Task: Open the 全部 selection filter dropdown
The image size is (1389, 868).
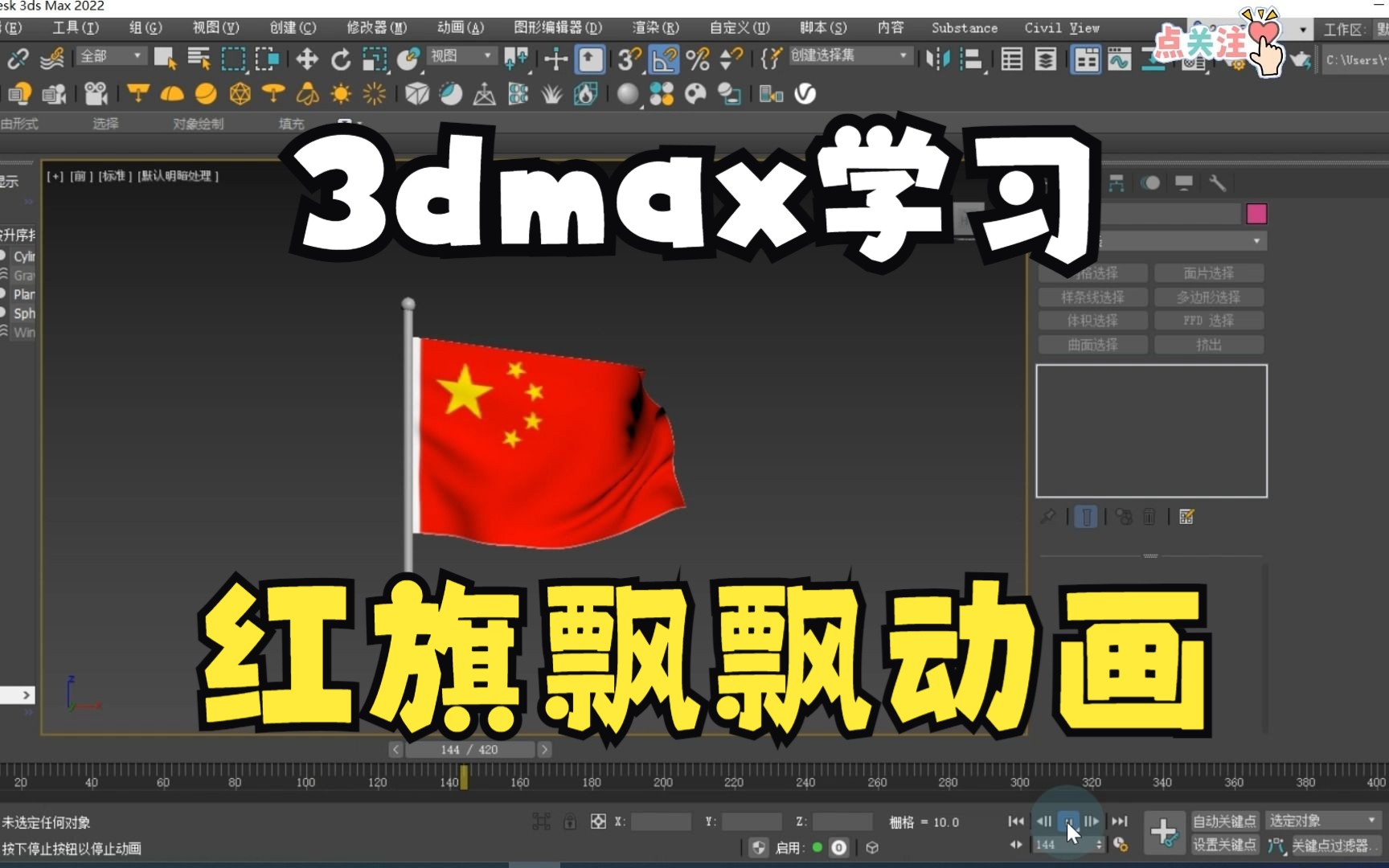Action: click(x=110, y=56)
